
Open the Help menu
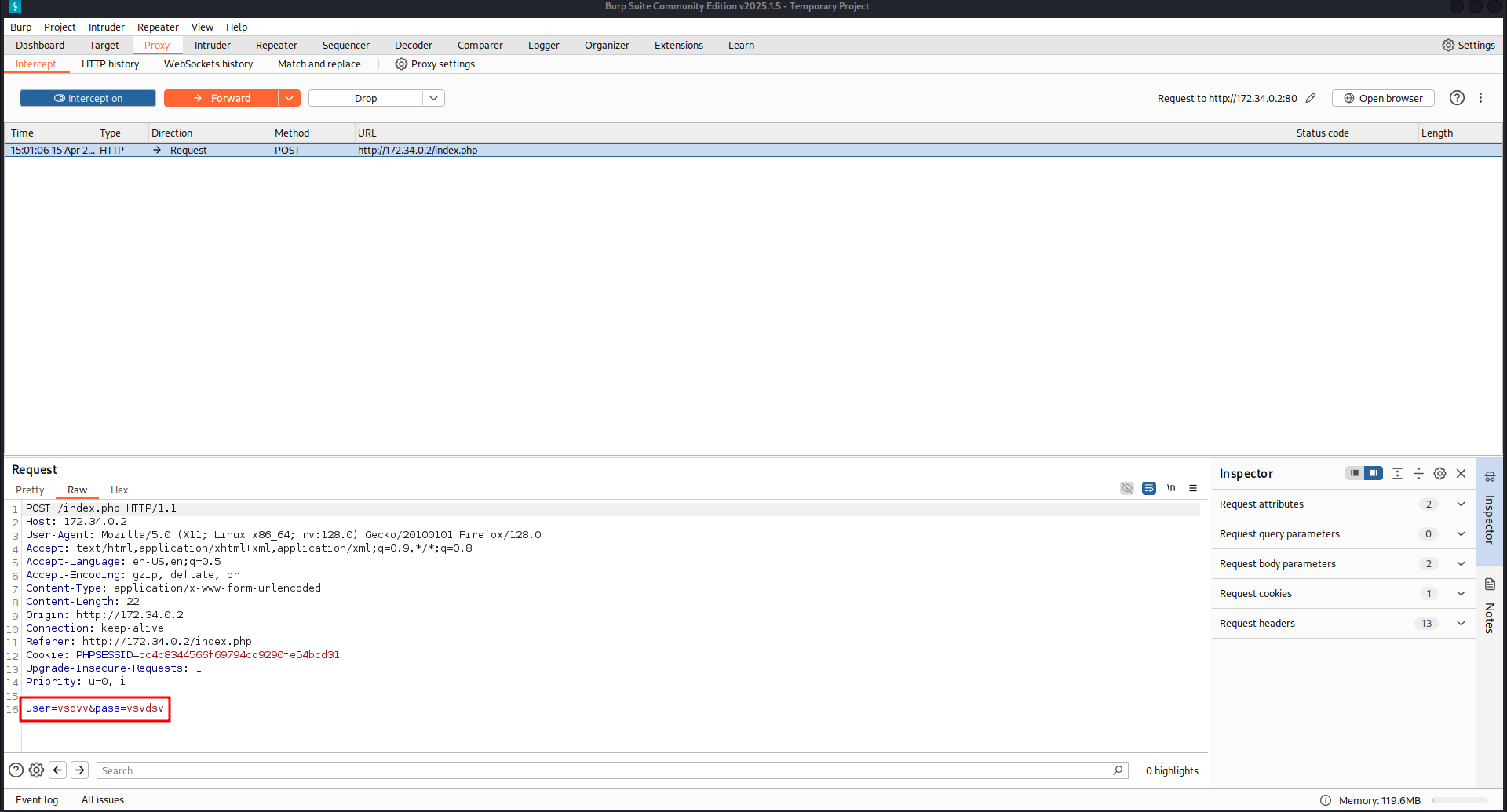[236, 27]
